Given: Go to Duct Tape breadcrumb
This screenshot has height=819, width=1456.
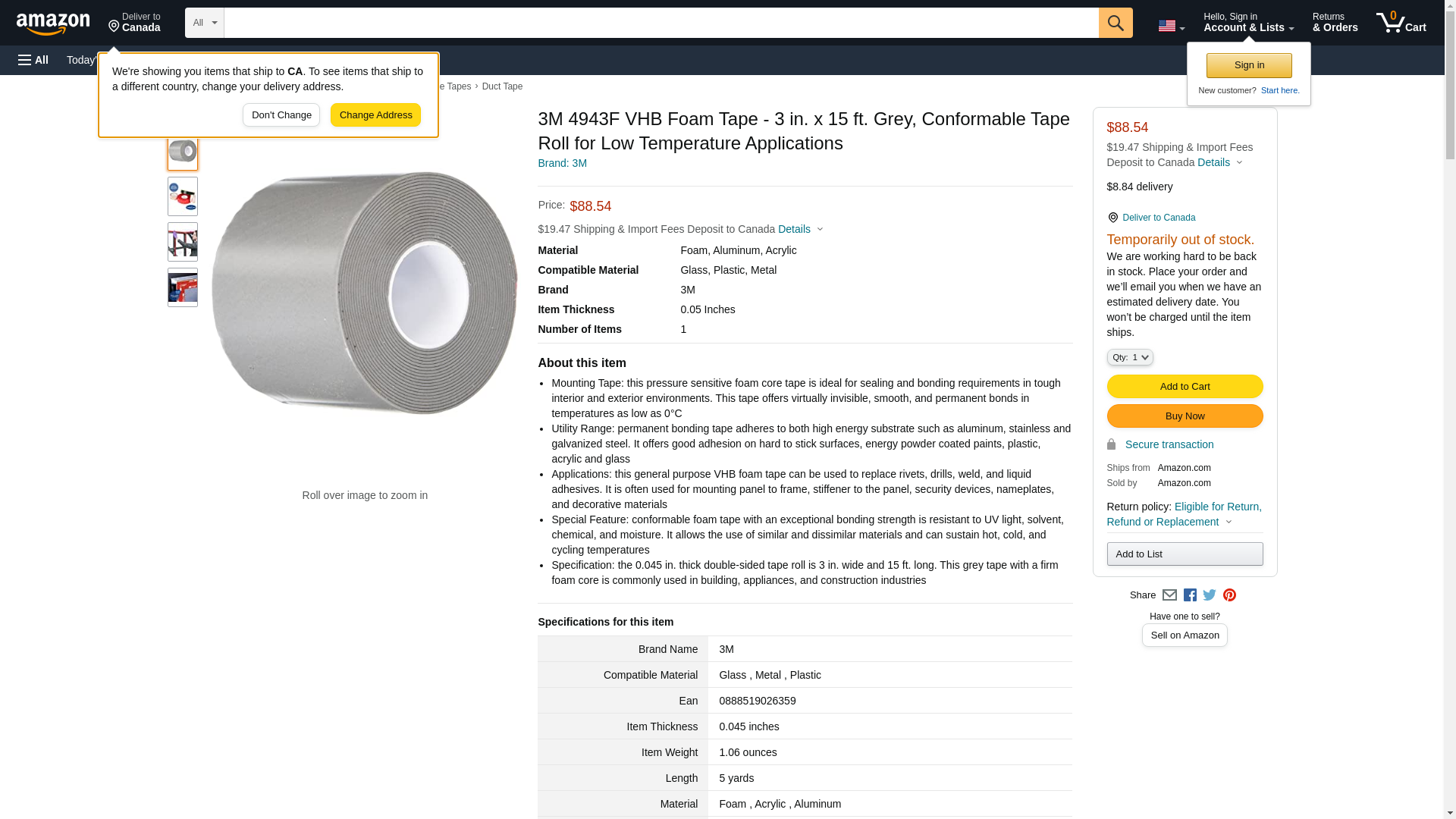Looking at the screenshot, I should point(502,86).
